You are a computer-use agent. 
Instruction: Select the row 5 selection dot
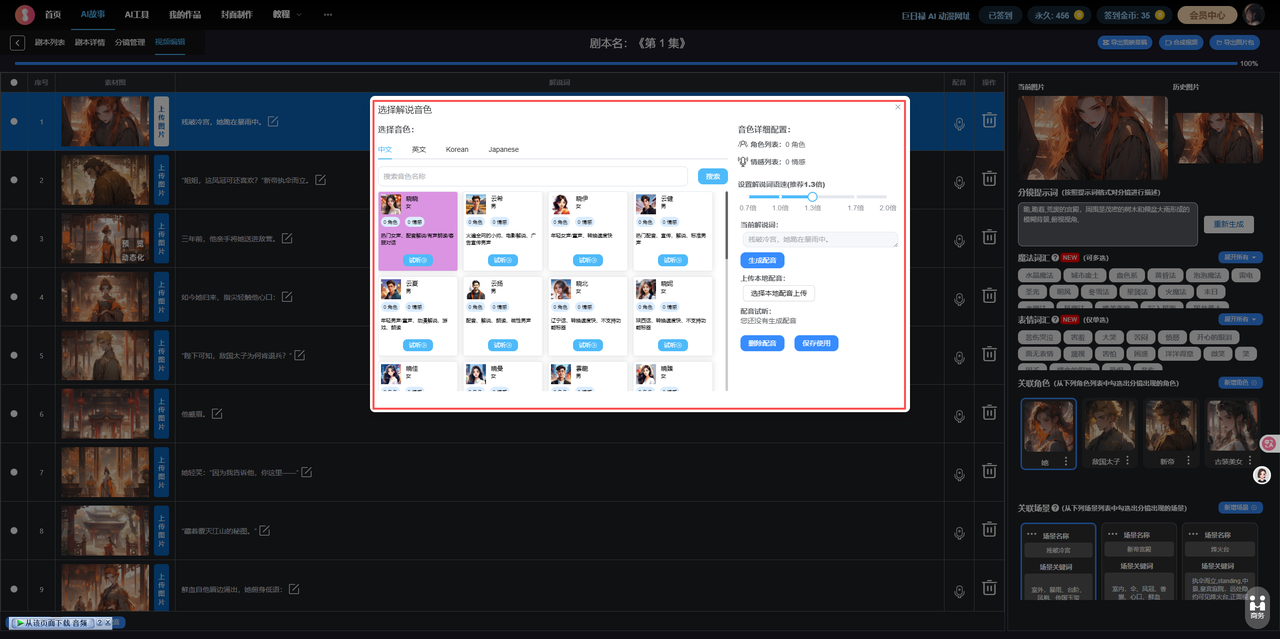point(14,355)
